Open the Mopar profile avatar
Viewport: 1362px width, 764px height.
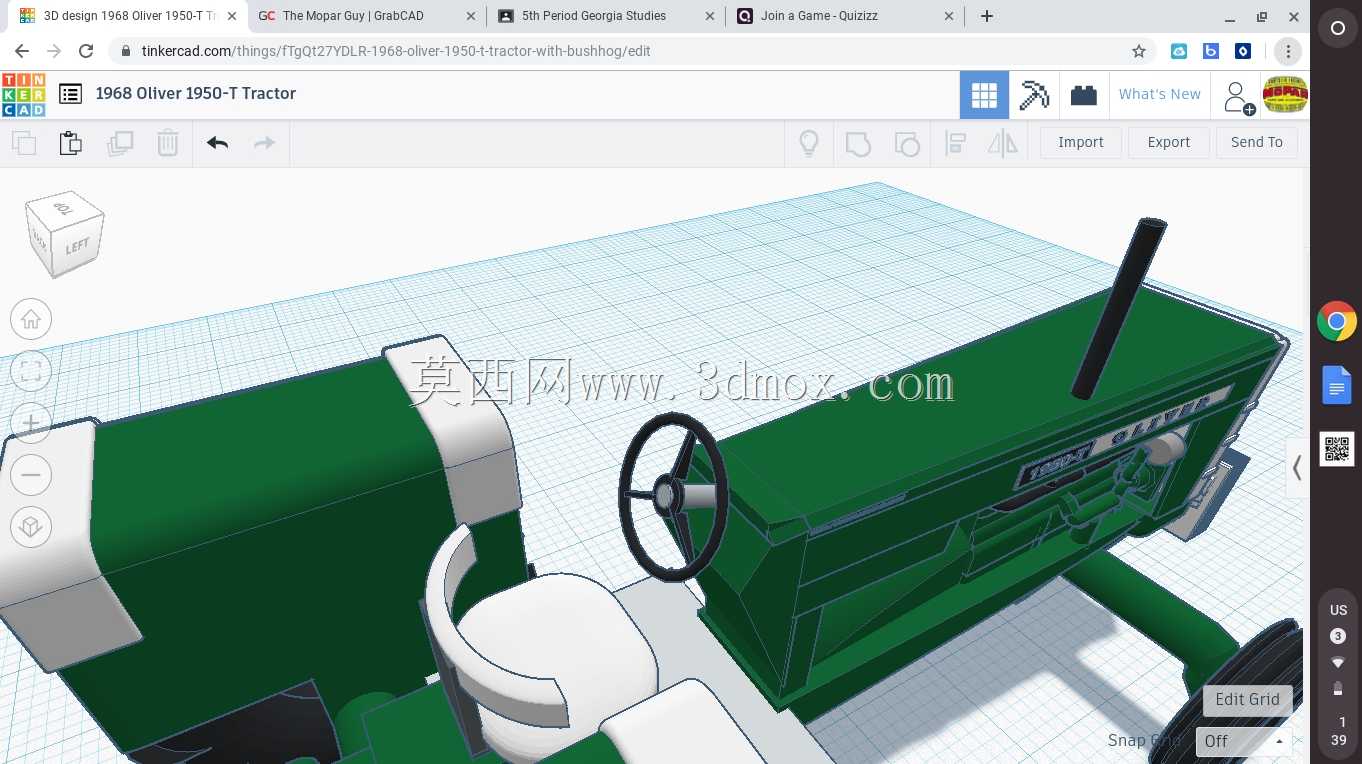pos(1285,95)
